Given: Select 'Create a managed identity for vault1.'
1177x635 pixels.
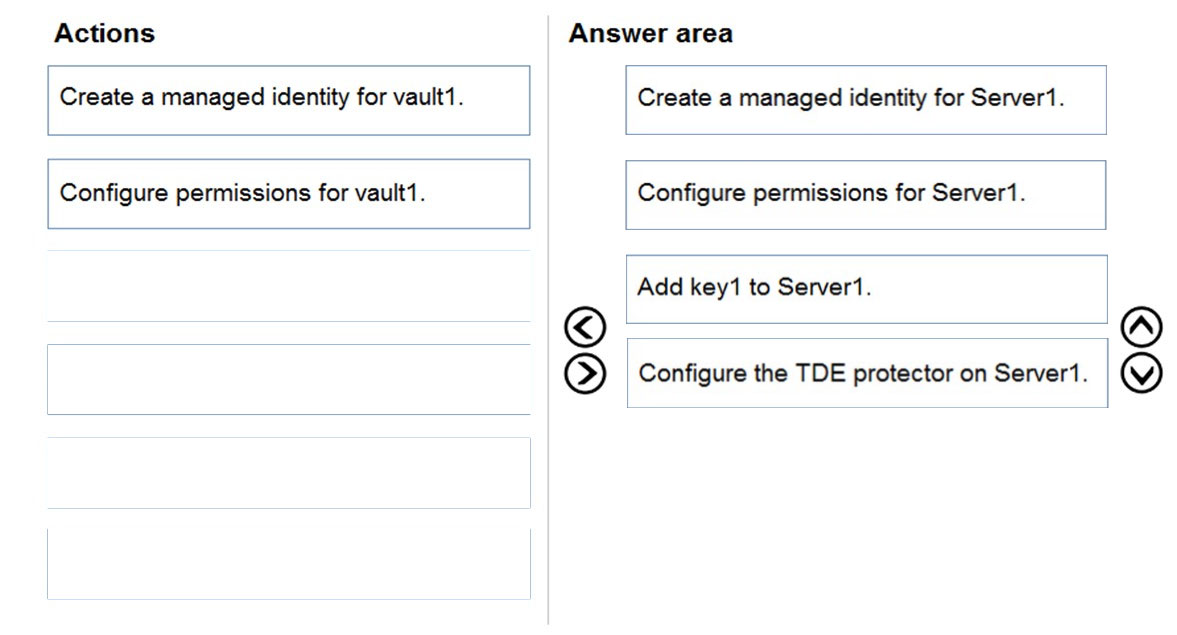Looking at the screenshot, I should pyautogui.click(x=289, y=101).
